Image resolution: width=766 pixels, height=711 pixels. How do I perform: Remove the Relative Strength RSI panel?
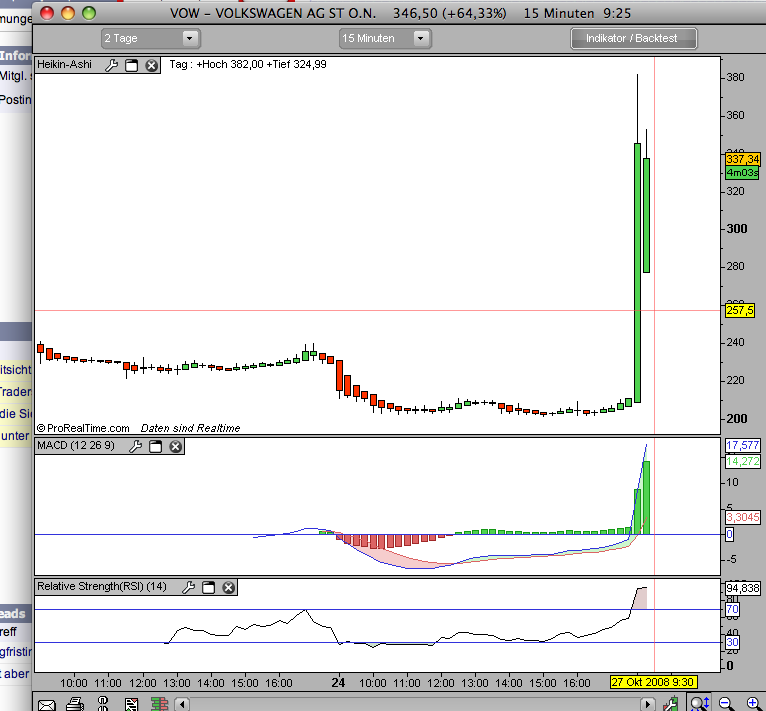[228, 587]
